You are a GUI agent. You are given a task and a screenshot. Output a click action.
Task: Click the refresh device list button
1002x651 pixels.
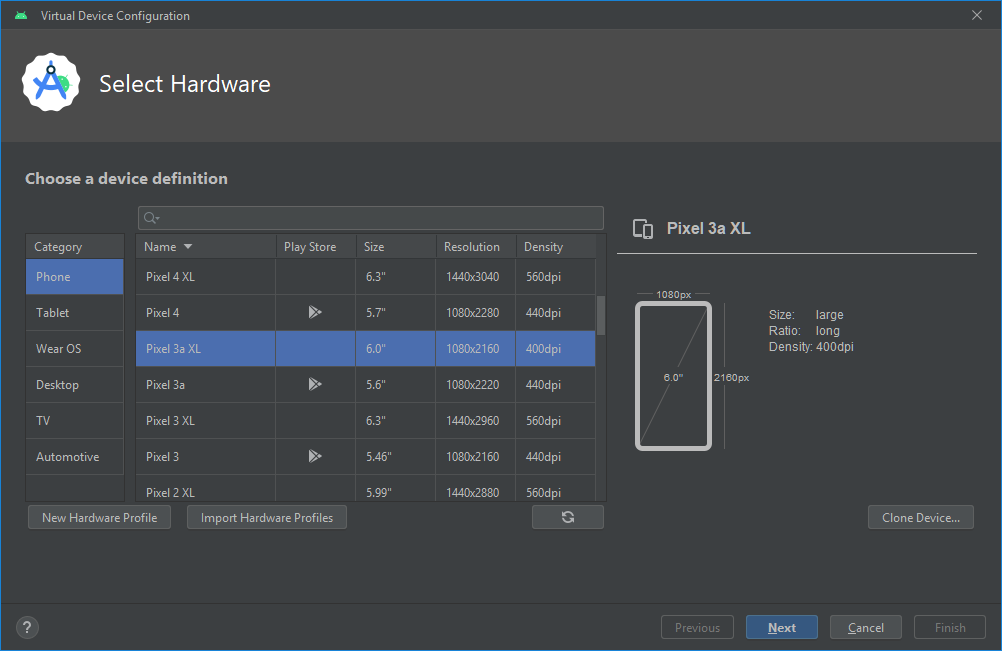(567, 517)
